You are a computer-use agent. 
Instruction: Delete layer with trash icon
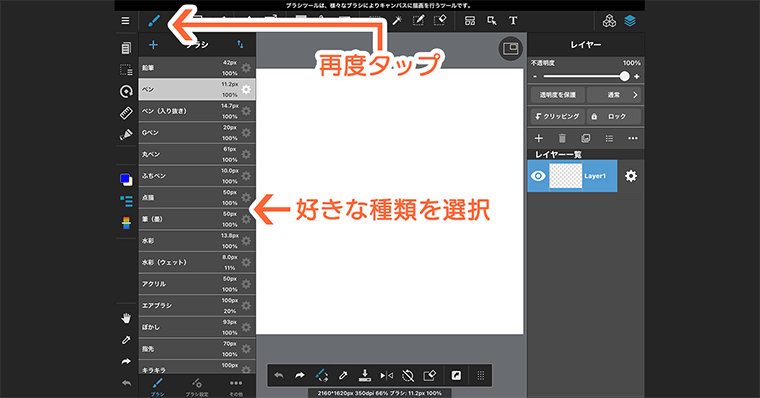[562, 138]
